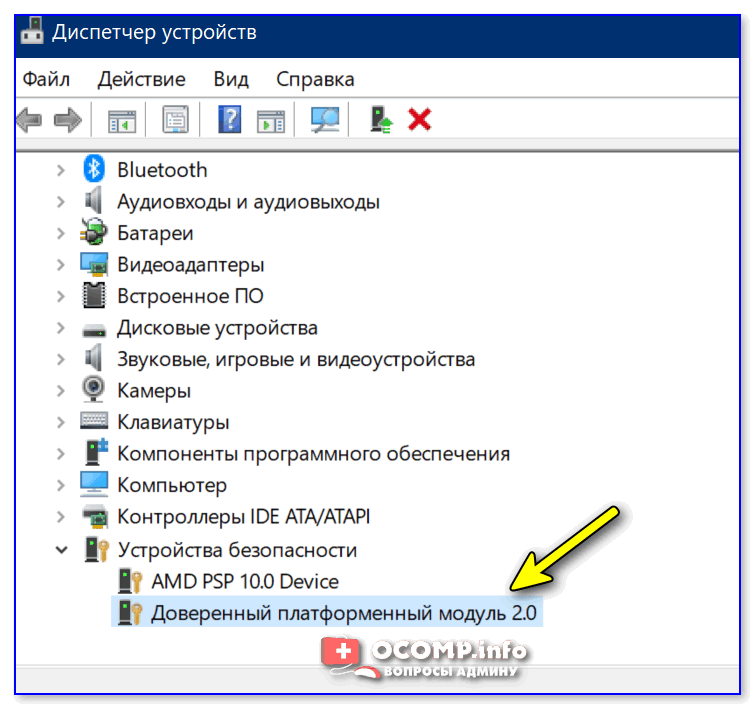Toggle the console tree pane icon
The width and height of the screenshot is (755, 709).
click(x=122, y=120)
